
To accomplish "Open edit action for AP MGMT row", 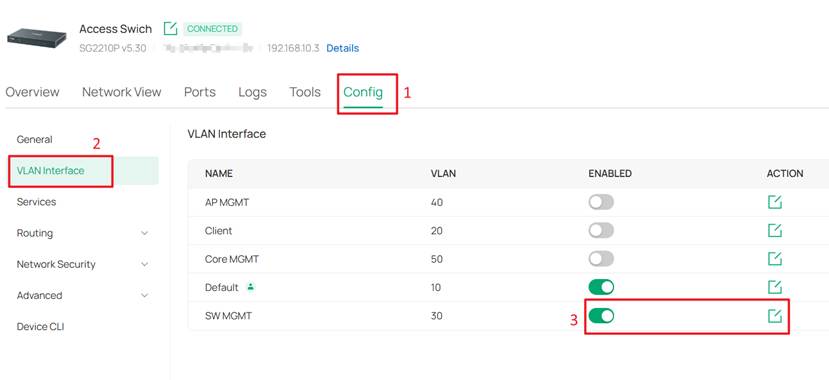I will point(775,202).
